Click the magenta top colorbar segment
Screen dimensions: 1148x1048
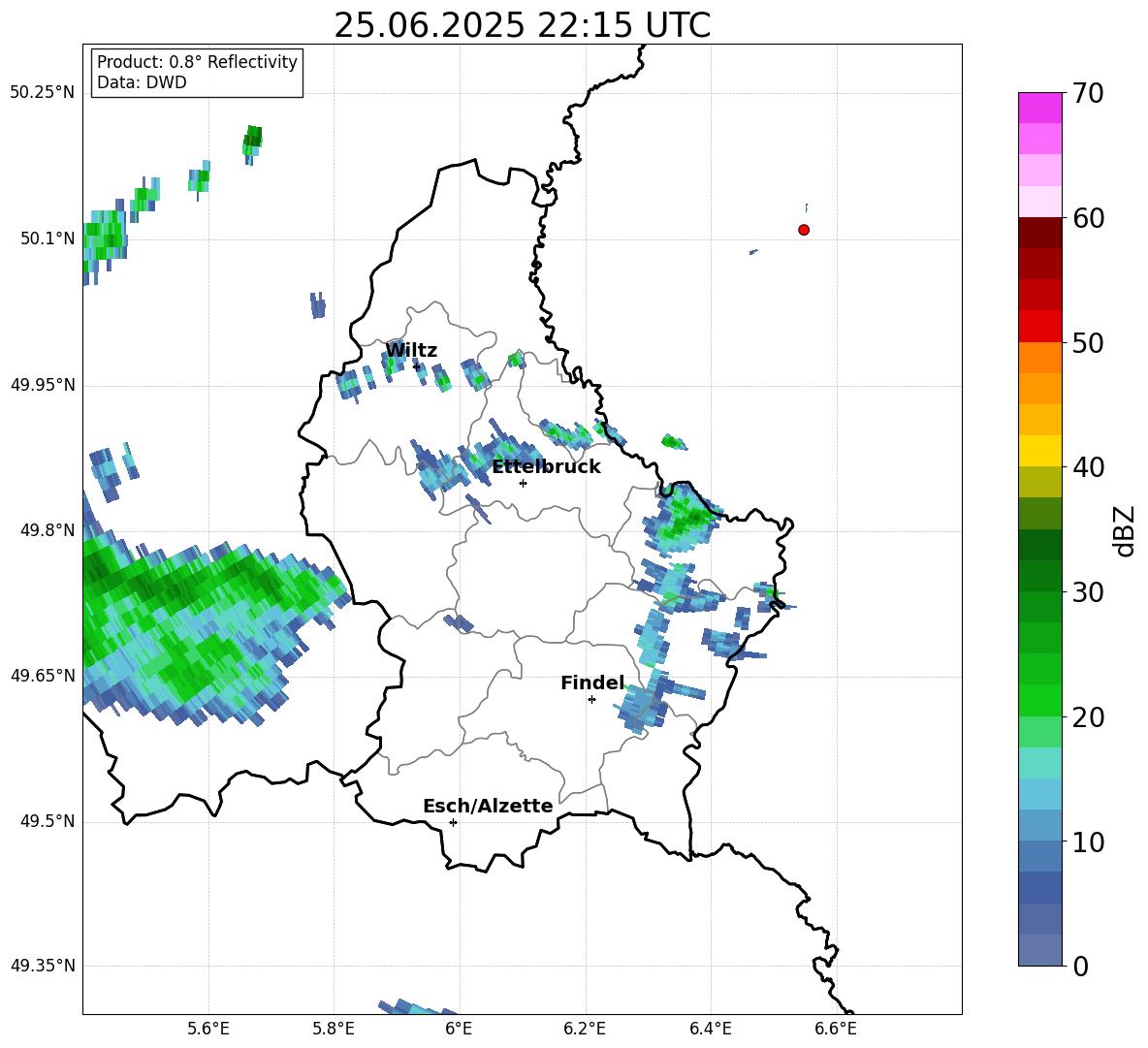tap(1040, 108)
